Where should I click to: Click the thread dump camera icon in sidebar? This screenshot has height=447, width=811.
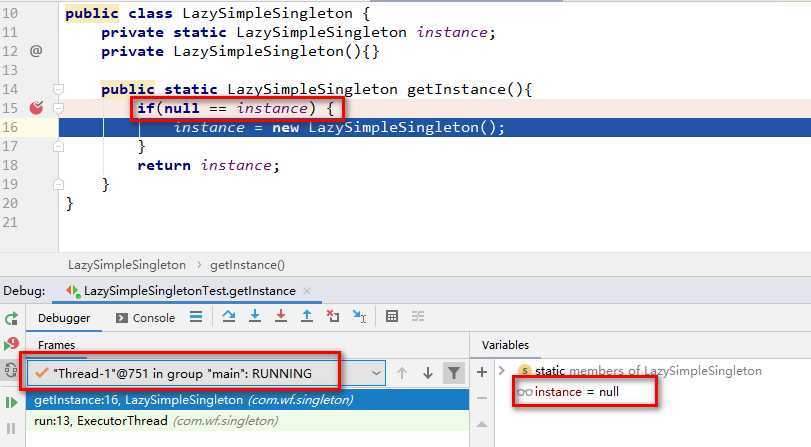pyautogui.click(x=11, y=370)
